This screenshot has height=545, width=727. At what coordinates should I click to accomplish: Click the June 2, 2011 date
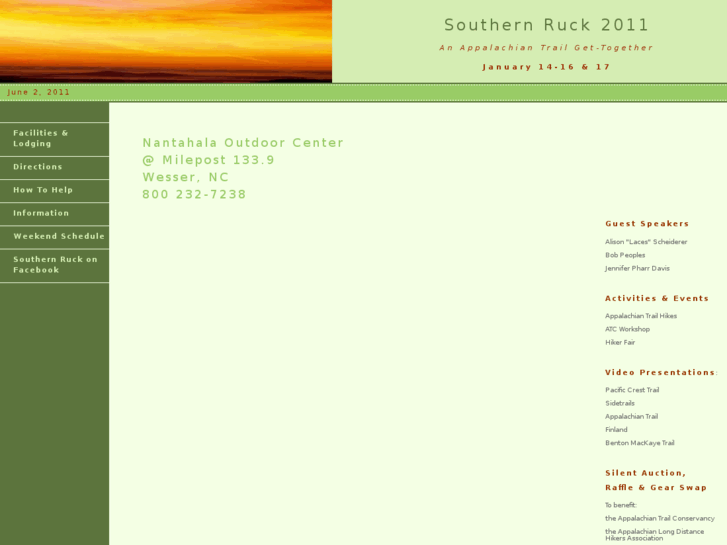(38, 92)
